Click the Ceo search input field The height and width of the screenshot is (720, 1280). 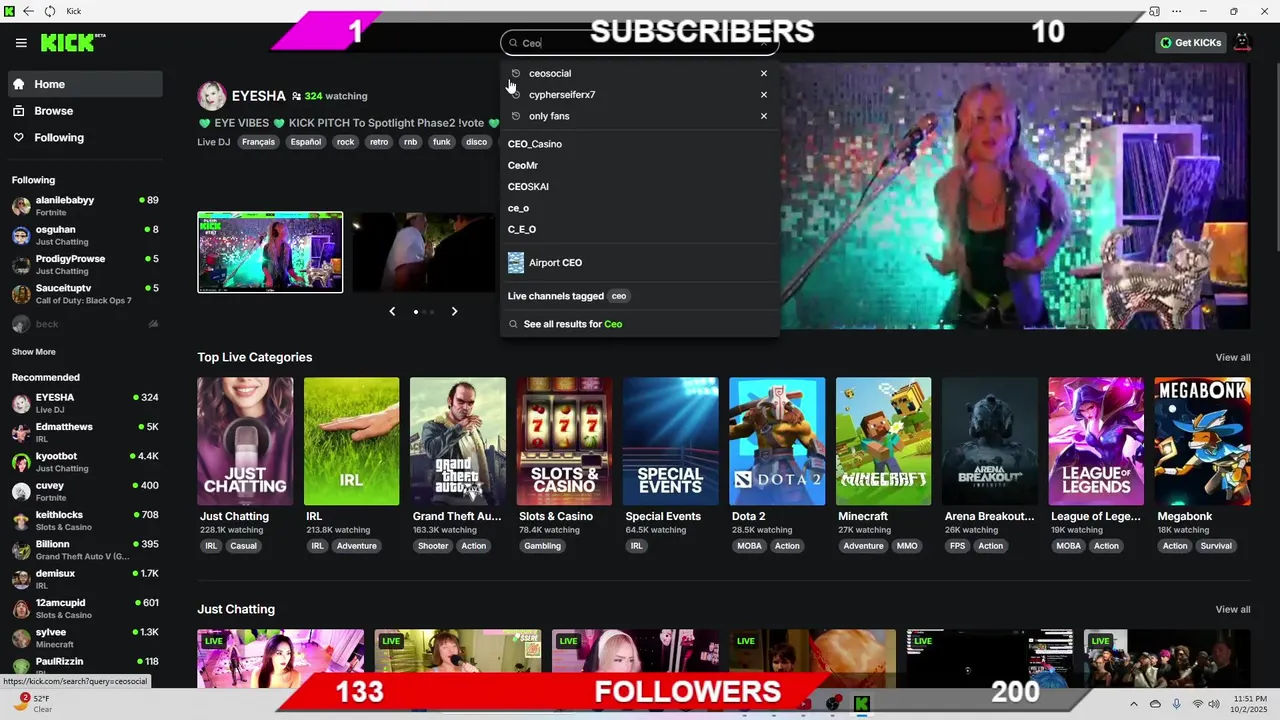[640, 43]
